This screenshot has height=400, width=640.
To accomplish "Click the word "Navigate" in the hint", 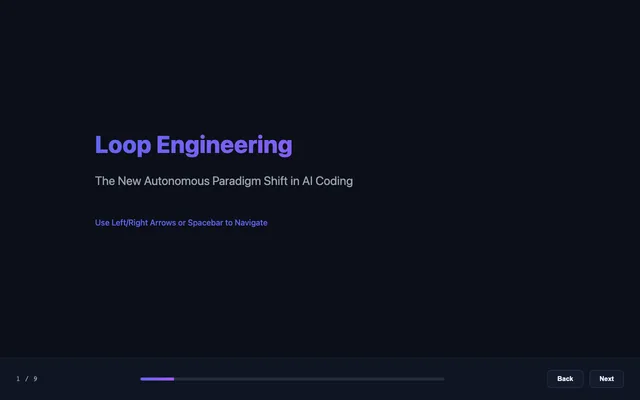I will point(251,223).
